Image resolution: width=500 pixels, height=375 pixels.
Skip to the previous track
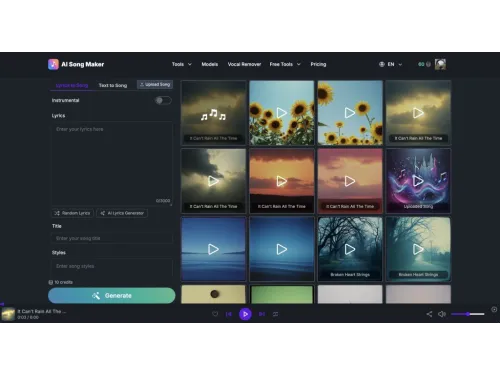tap(229, 314)
